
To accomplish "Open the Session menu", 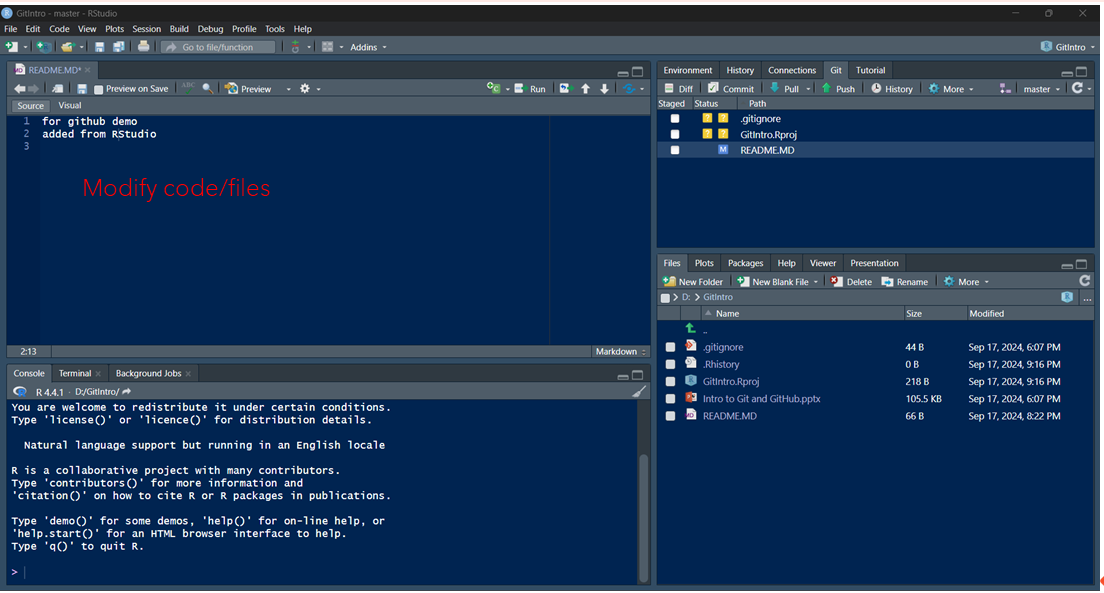I will tap(146, 29).
